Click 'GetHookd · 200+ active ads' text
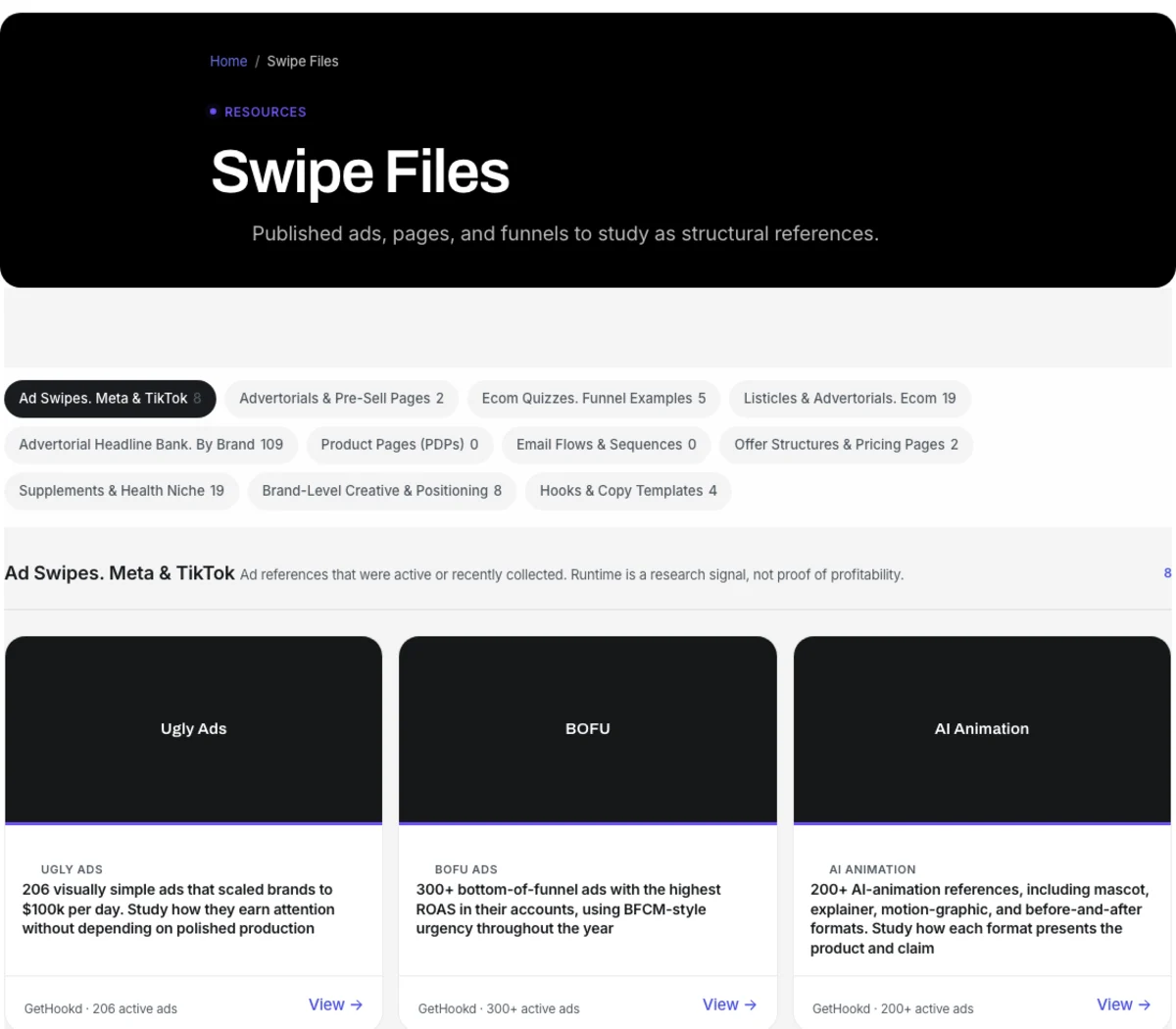1176x1029 pixels. click(893, 1008)
